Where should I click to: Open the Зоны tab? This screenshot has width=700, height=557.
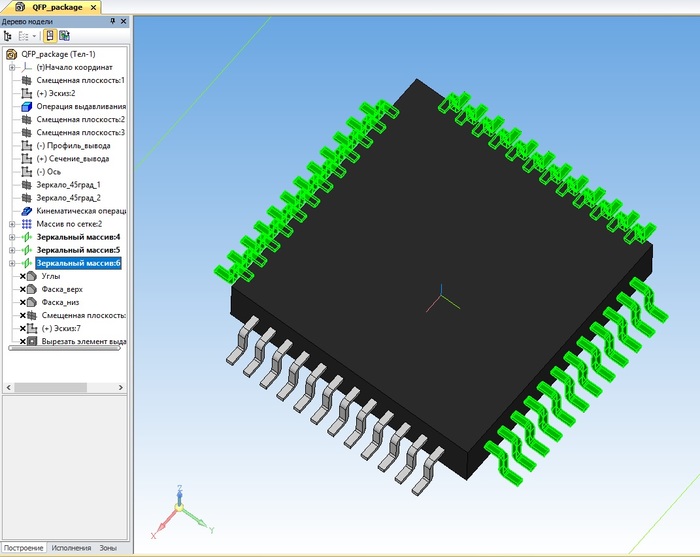click(x=107, y=548)
